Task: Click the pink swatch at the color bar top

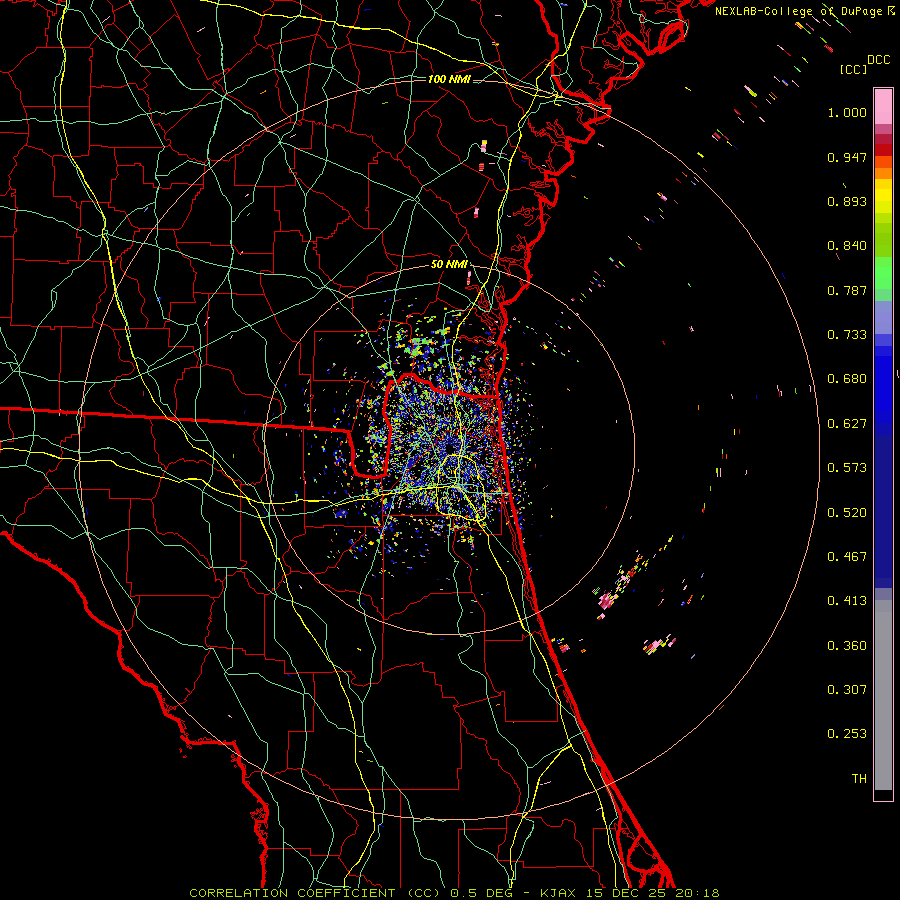Action: coord(883,106)
